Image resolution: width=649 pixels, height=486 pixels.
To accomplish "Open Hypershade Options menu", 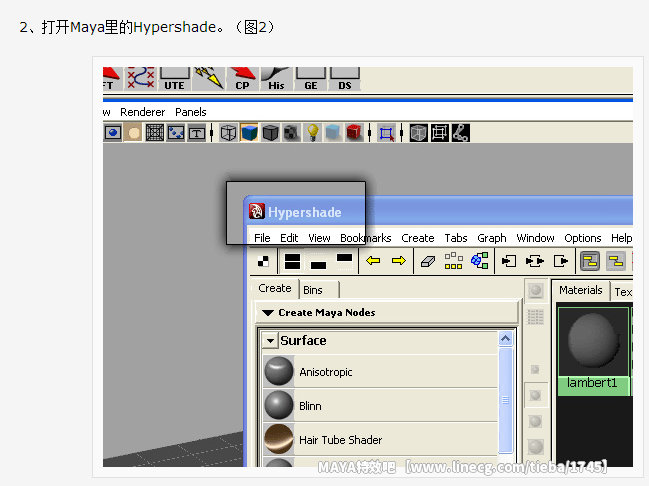I will [x=583, y=238].
